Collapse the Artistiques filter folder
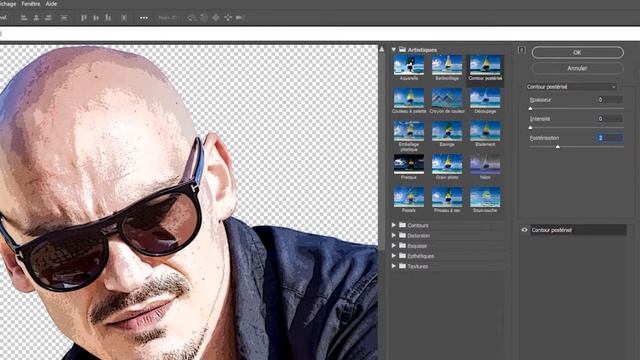 (394, 49)
